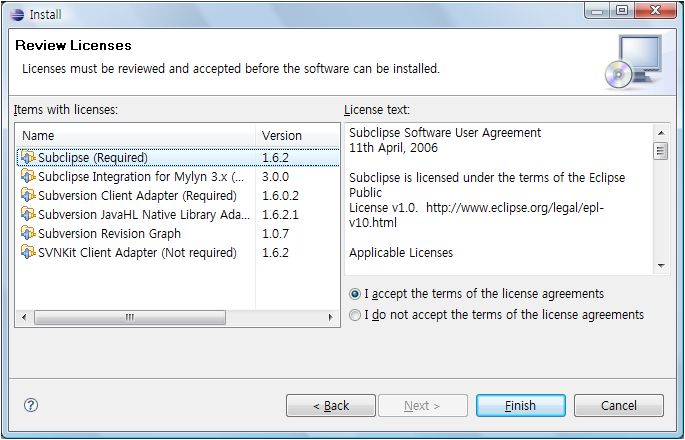Click the horizontal scrollbar thumb in items list
This screenshot has height=440, width=685.
pos(130,317)
